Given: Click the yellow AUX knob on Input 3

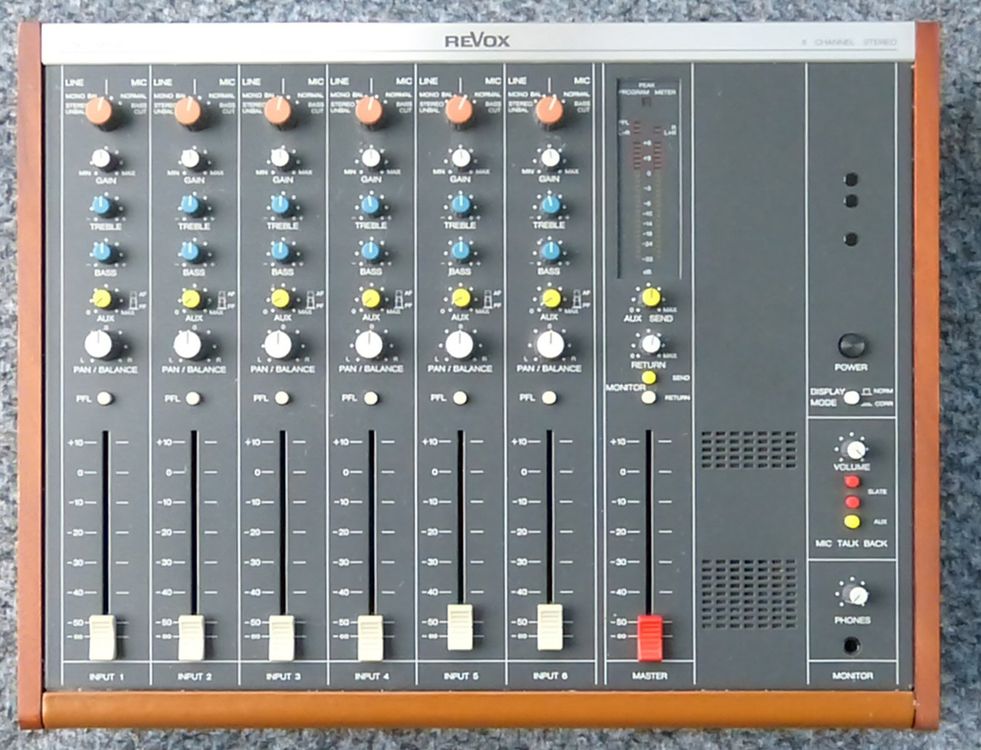Looking at the screenshot, I should click(280, 298).
